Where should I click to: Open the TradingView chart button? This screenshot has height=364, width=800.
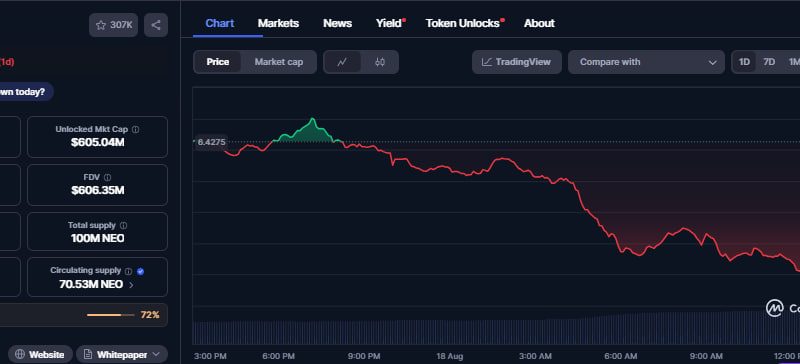point(516,62)
